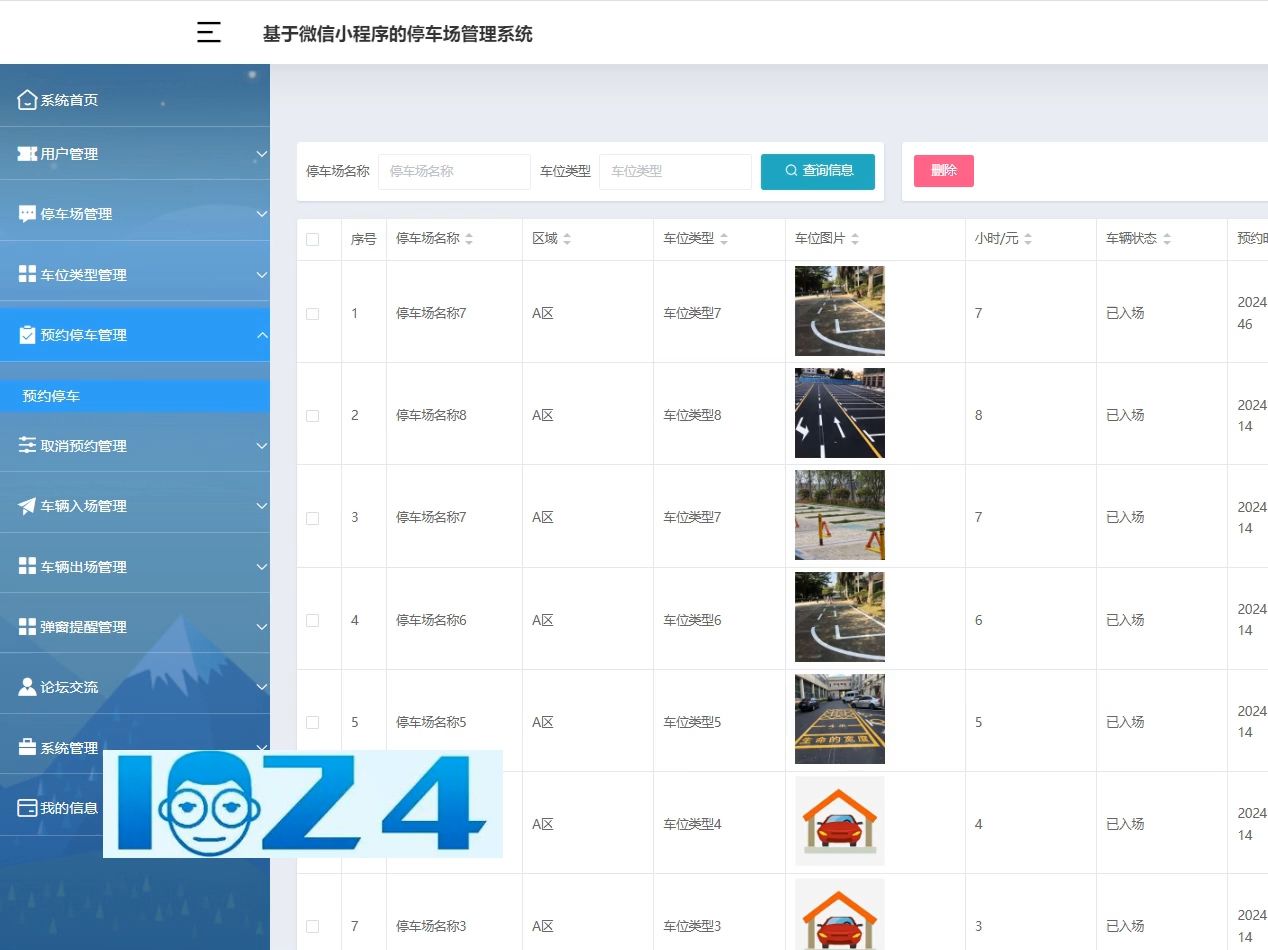Click the parking image thumbnail in row 2
Screen dimensions: 1268x950
(839, 412)
